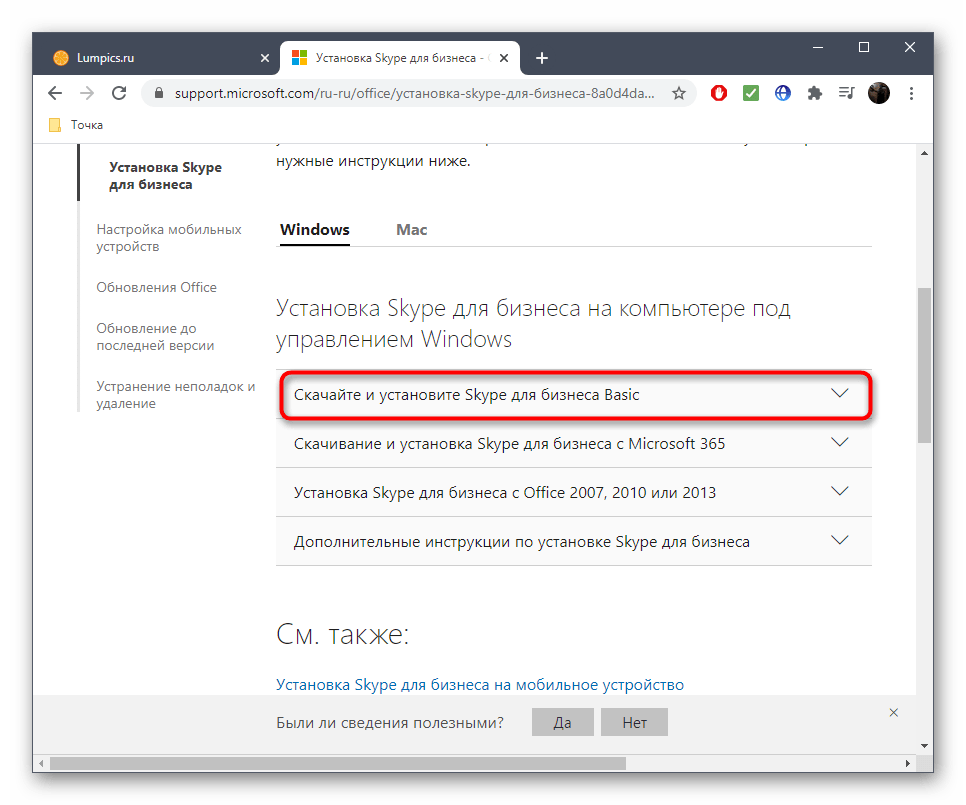Go back with the browser back arrow

point(55,93)
